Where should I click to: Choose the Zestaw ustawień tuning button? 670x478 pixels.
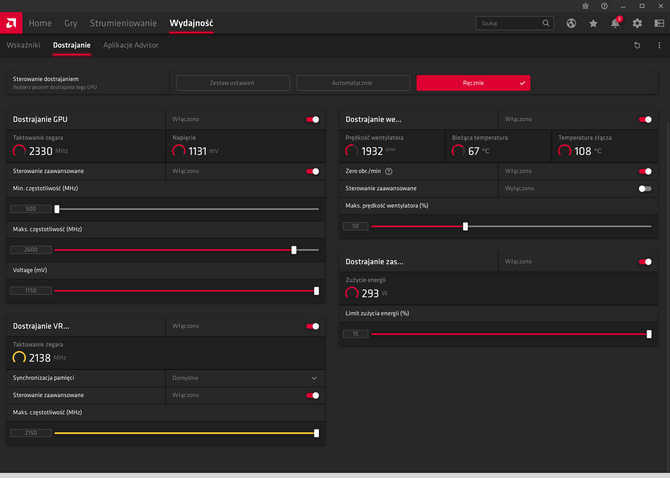point(233,83)
